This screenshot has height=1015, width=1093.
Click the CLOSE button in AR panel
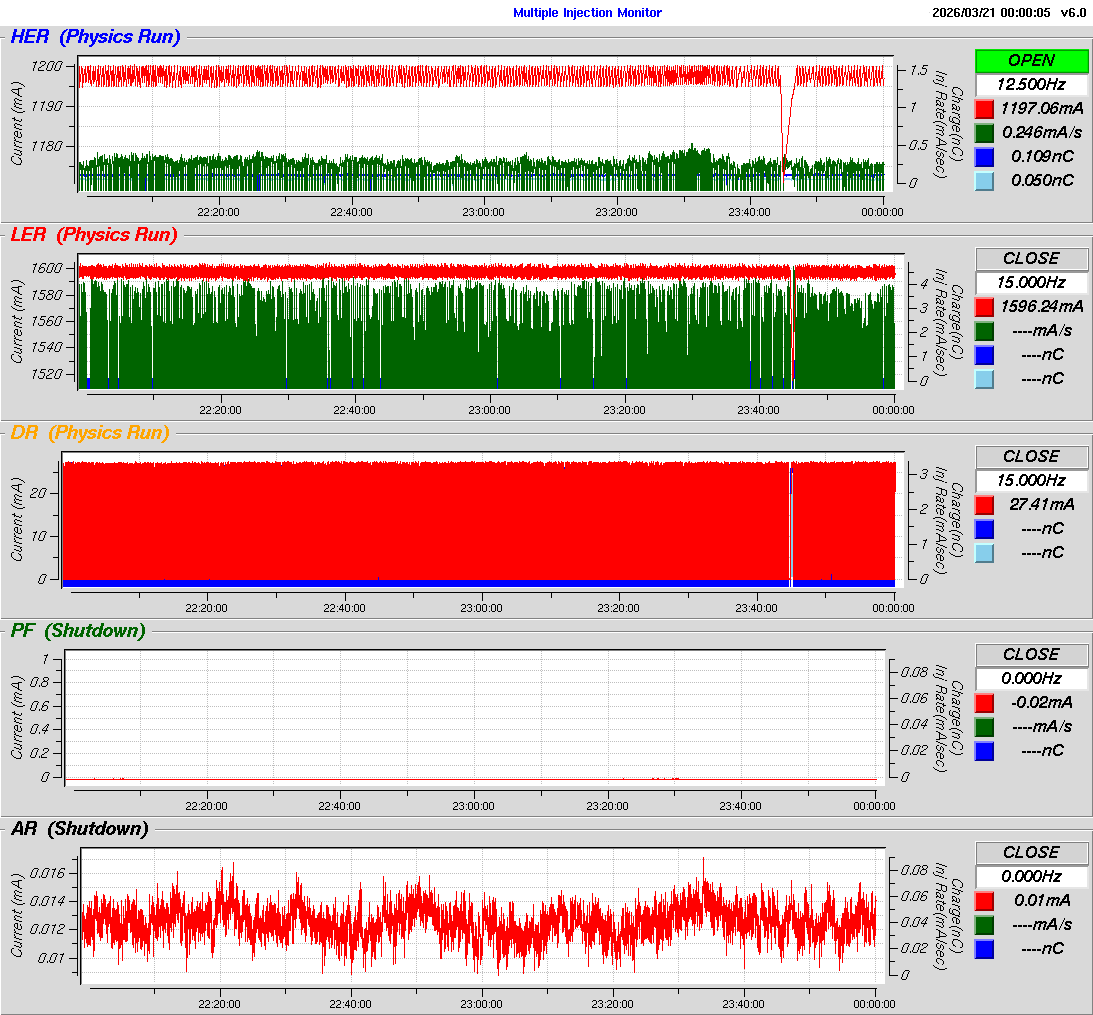(1031, 852)
